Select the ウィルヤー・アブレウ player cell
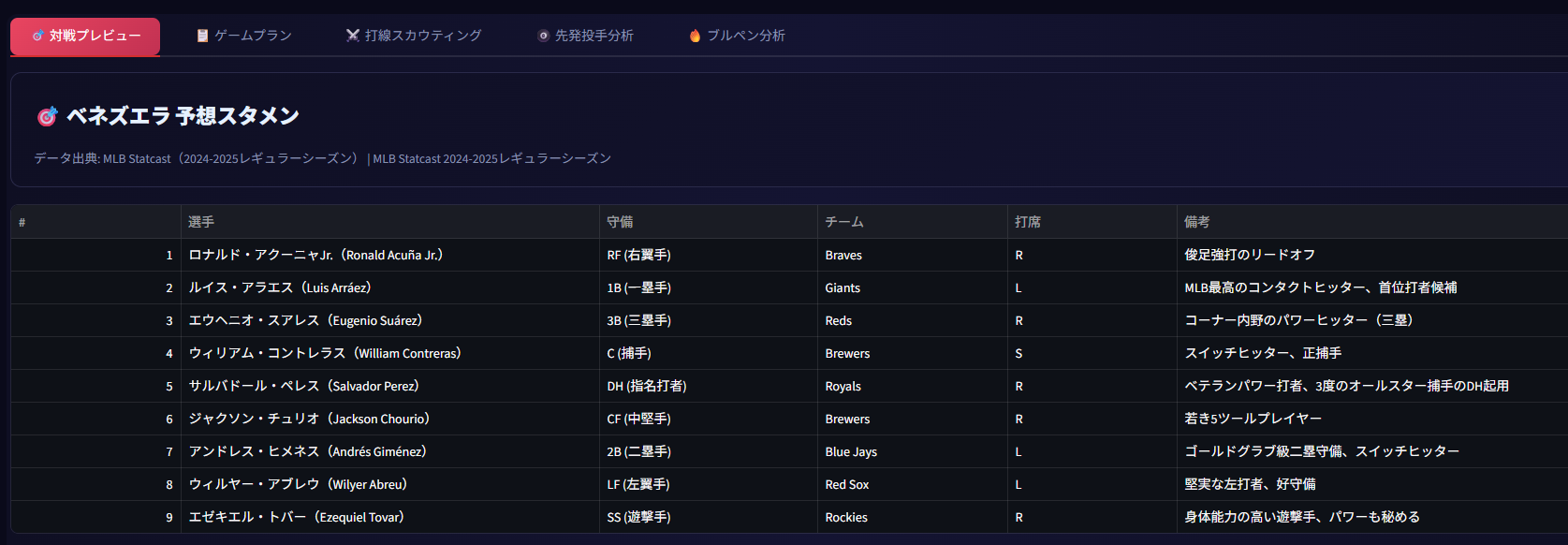1568x545 pixels. click(390, 484)
